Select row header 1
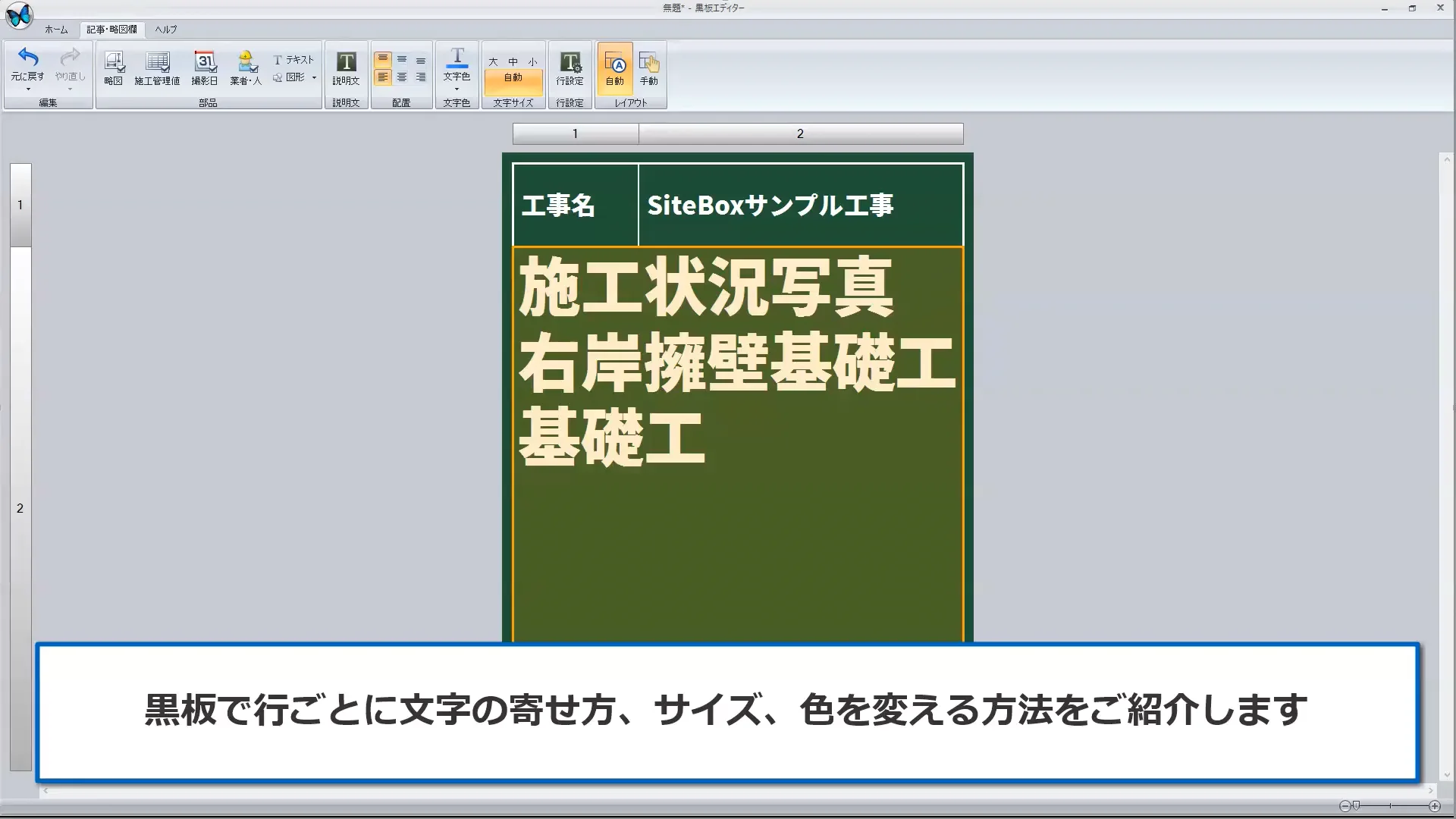 [x=20, y=205]
